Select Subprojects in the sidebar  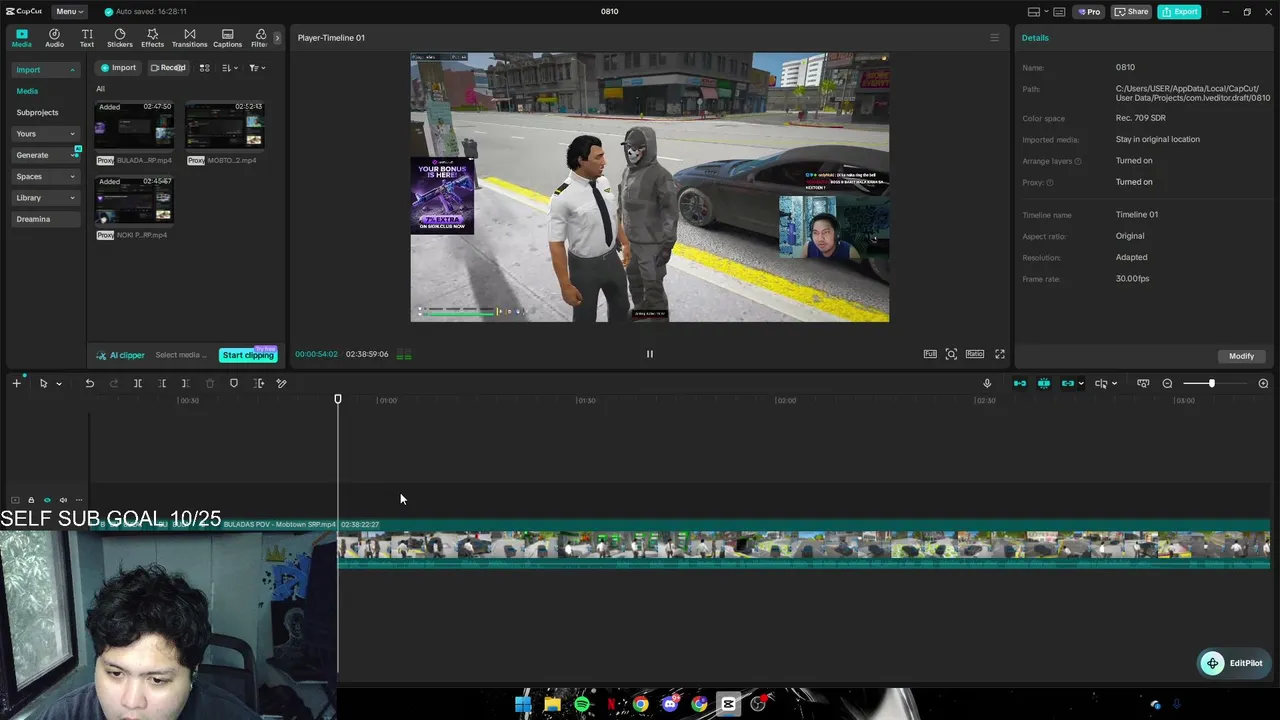37,113
